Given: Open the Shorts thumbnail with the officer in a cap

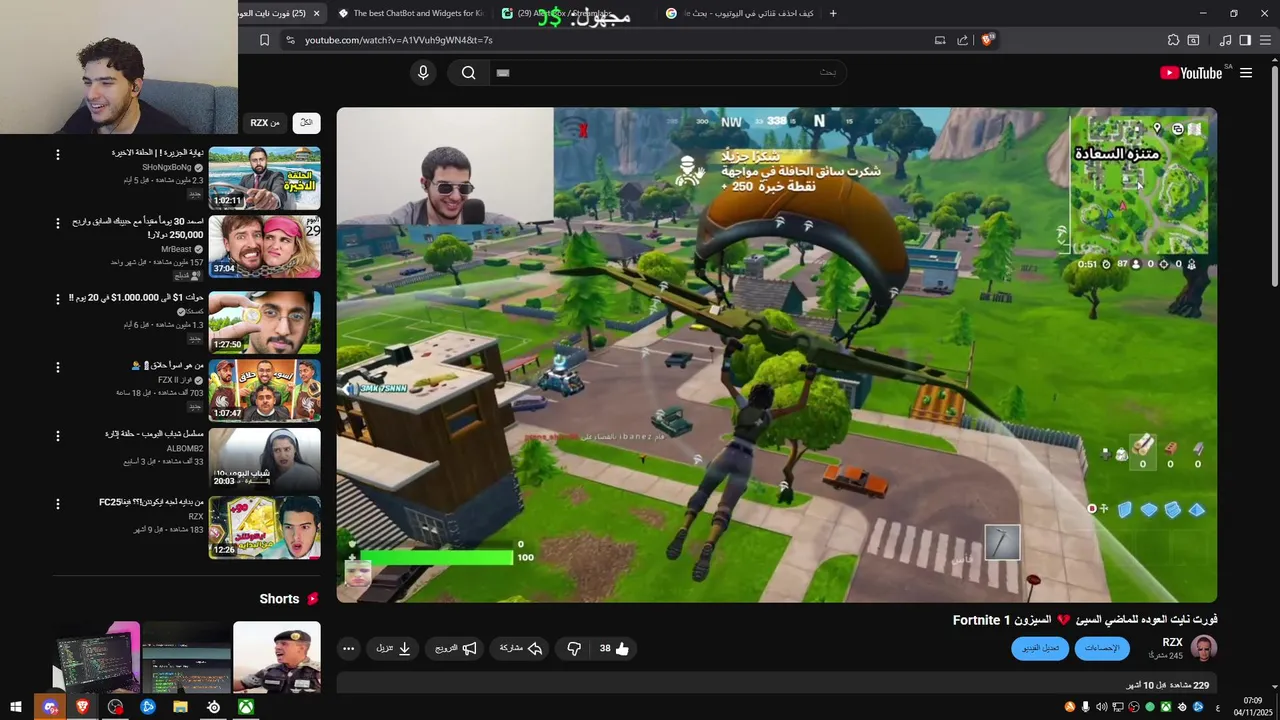Looking at the screenshot, I should (277, 657).
